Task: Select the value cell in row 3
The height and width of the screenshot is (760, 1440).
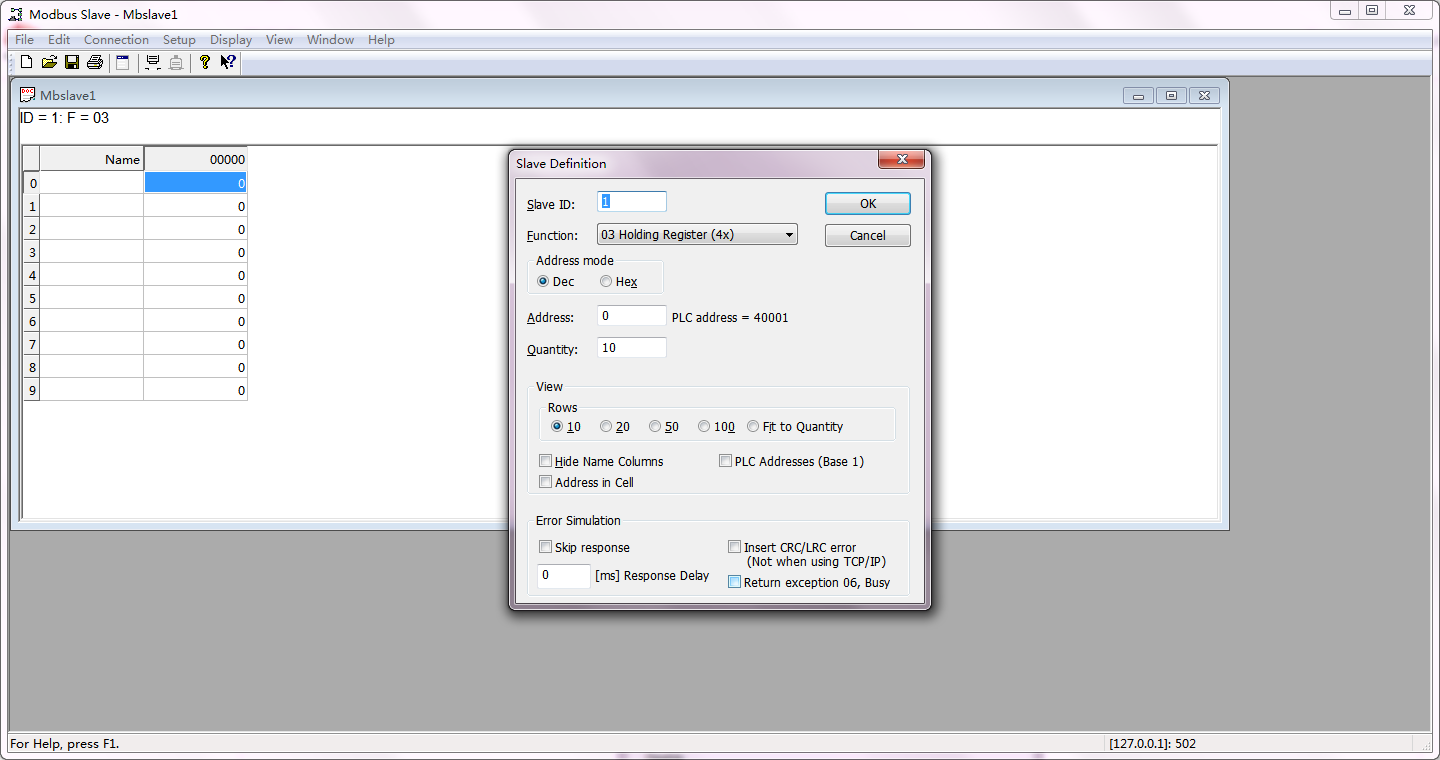Action: pos(196,252)
